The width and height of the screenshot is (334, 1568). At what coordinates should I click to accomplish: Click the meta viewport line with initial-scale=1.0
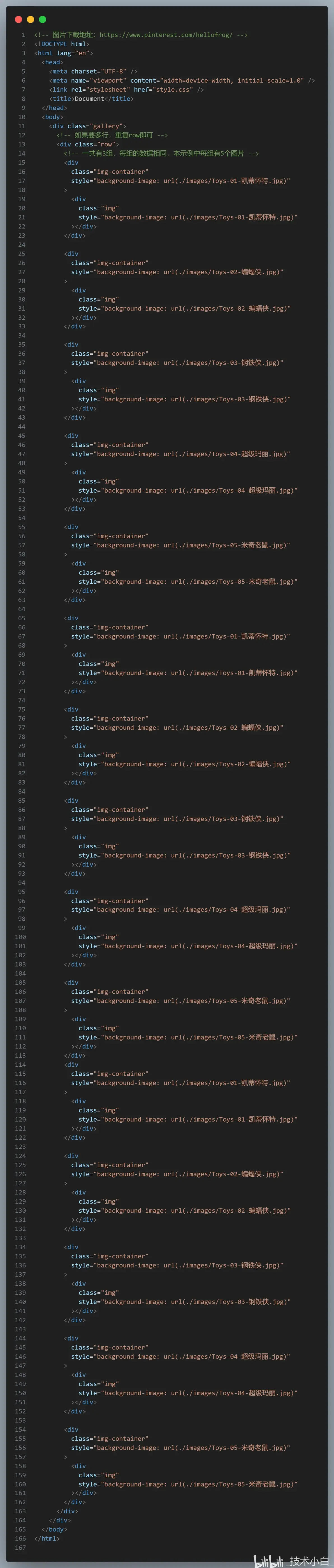(182, 80)
